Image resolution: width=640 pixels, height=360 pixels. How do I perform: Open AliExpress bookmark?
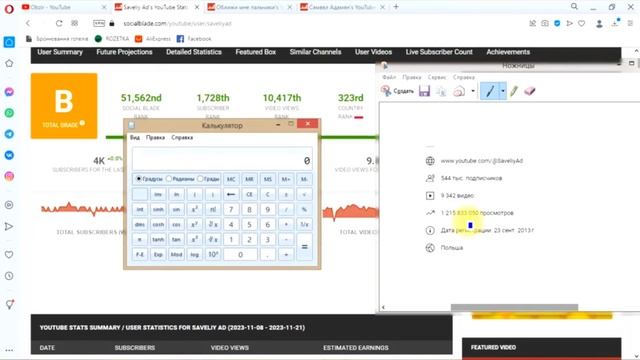(153, 39)
